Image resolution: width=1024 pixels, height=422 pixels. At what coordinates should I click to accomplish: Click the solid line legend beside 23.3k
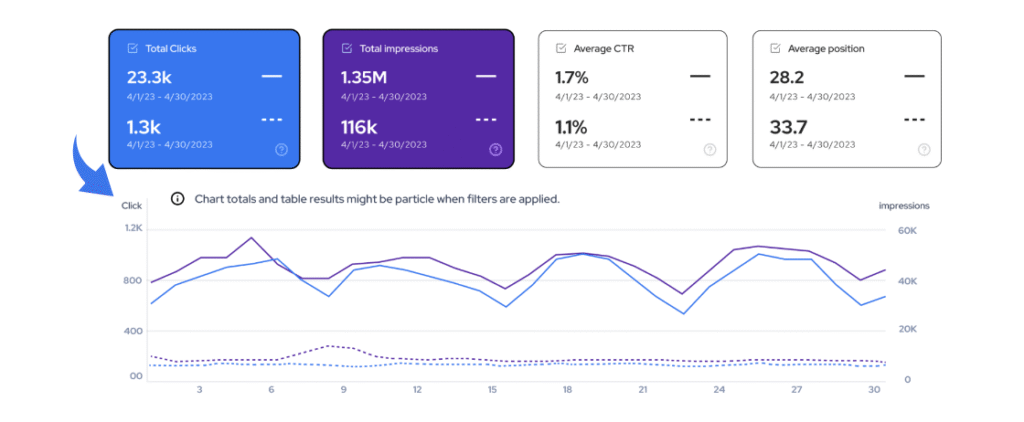click(272, 76)
